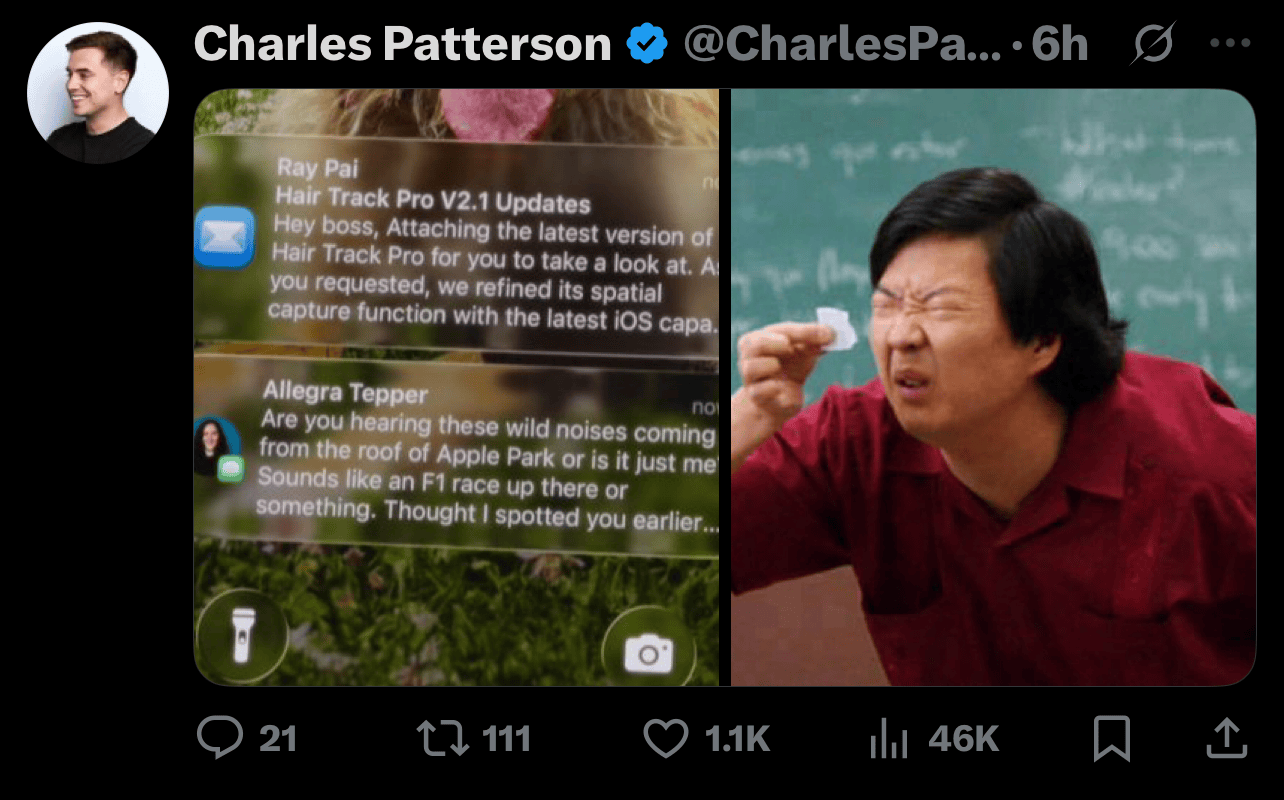Click the 1.1K likes count
This screenshot has width=1284, height=800.
point(737,739)
